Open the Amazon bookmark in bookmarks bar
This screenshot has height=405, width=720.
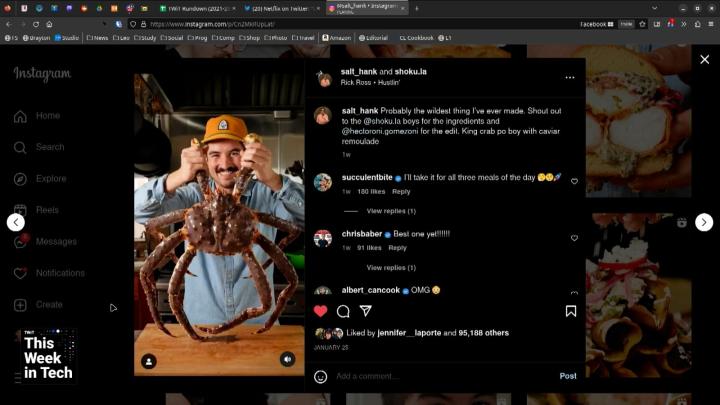pos(336,38)
